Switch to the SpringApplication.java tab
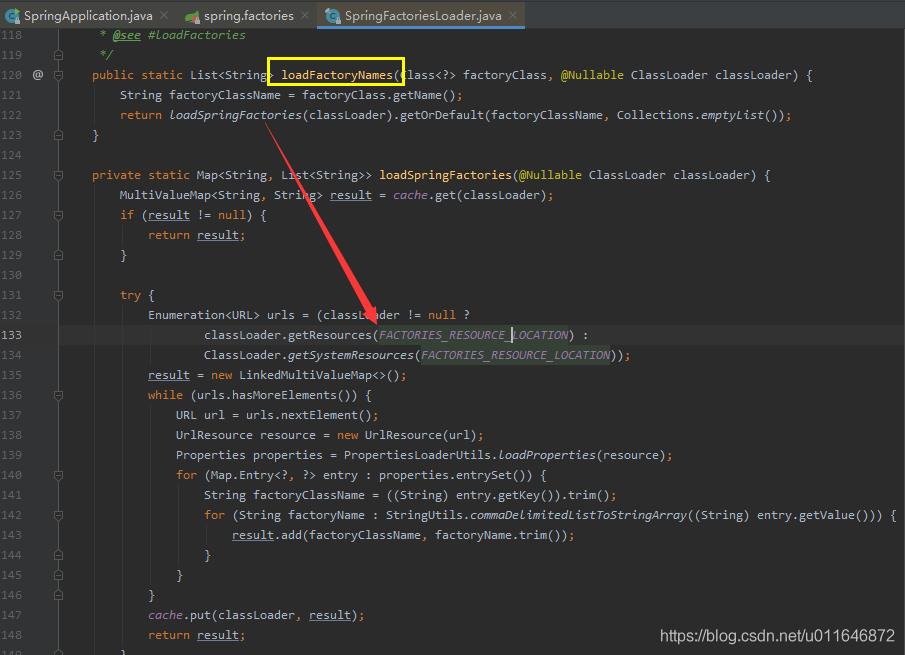Image resolution: width=905 pixels, height=655 pixels. click(x=86, y=15)
